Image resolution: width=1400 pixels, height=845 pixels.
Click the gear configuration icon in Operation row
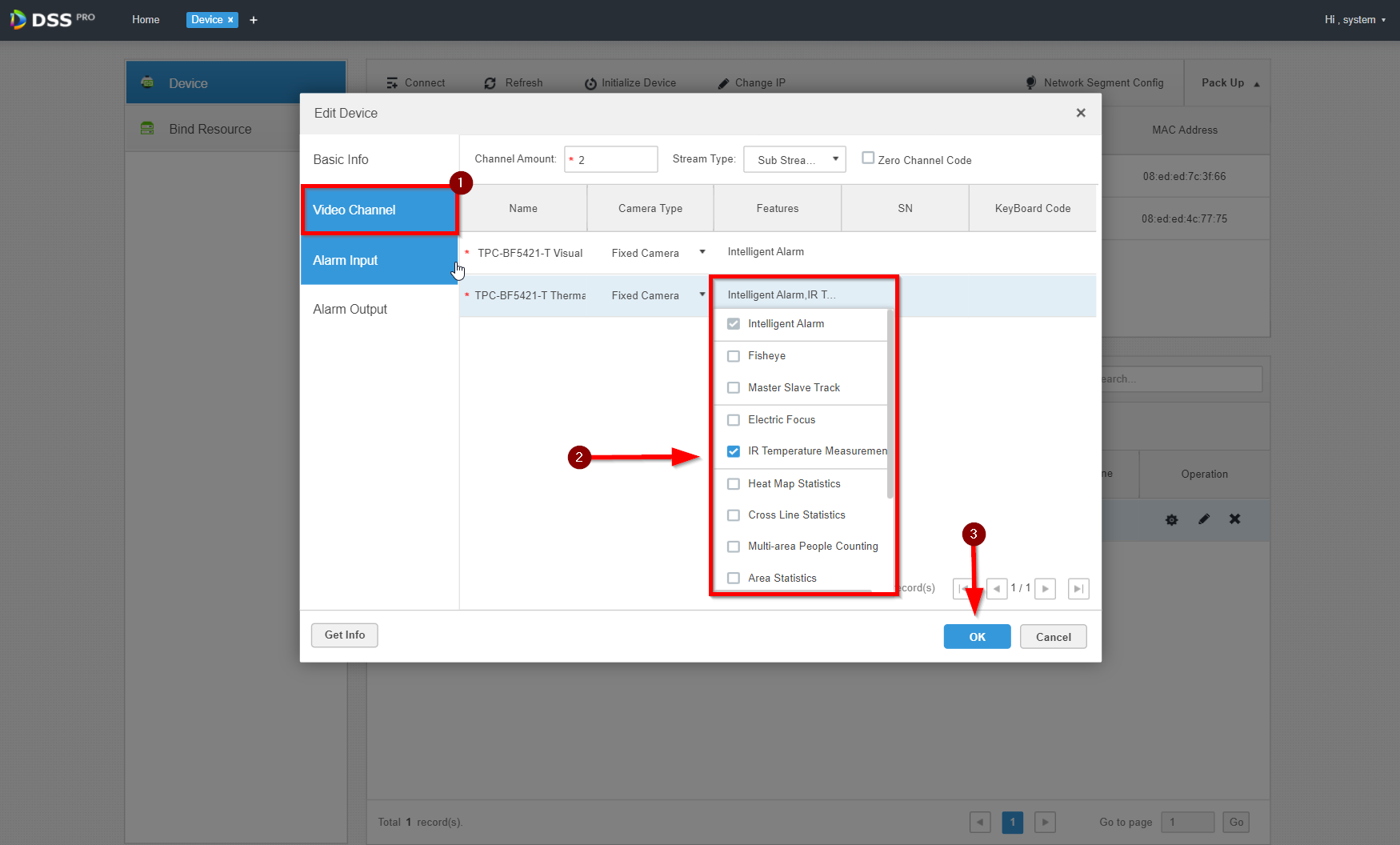point(1172,519)
